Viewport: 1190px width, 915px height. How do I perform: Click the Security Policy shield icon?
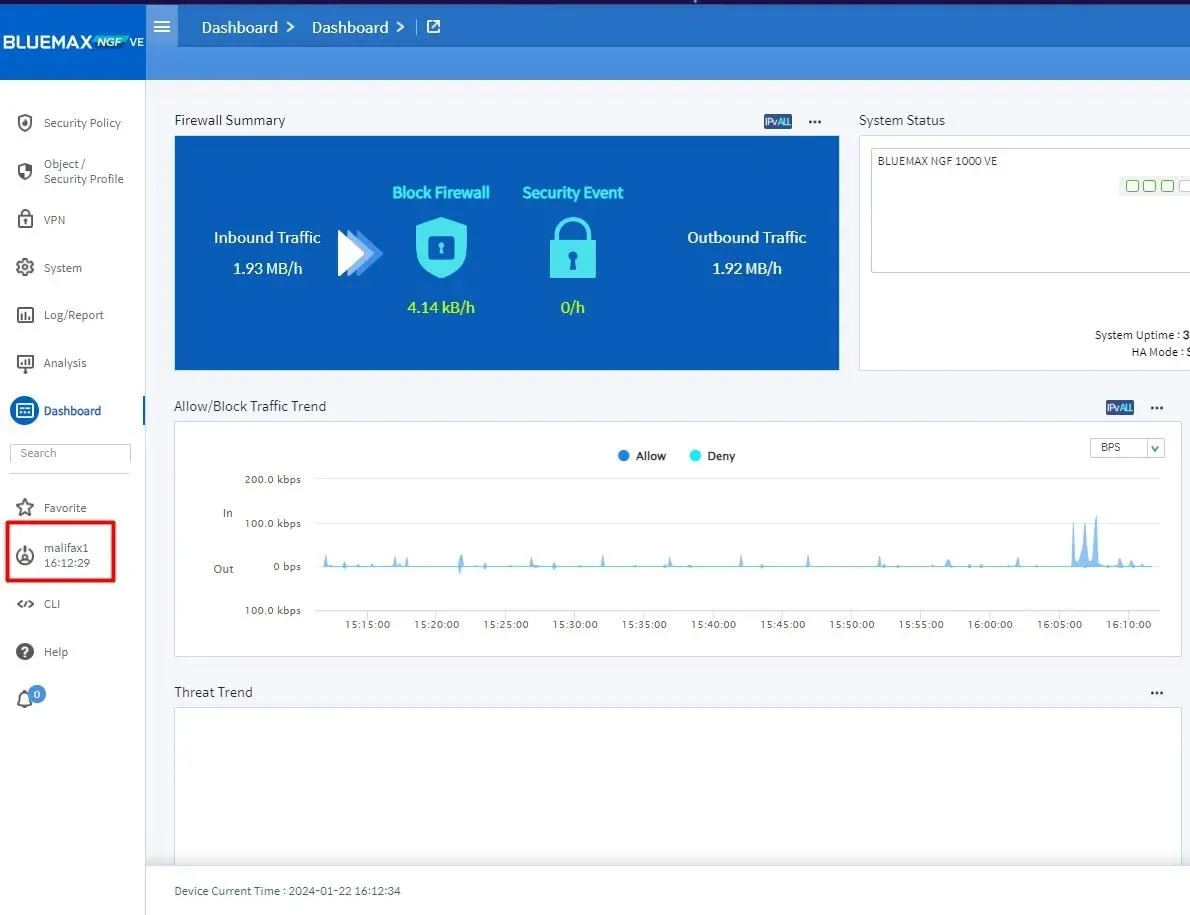pos(25,123)
